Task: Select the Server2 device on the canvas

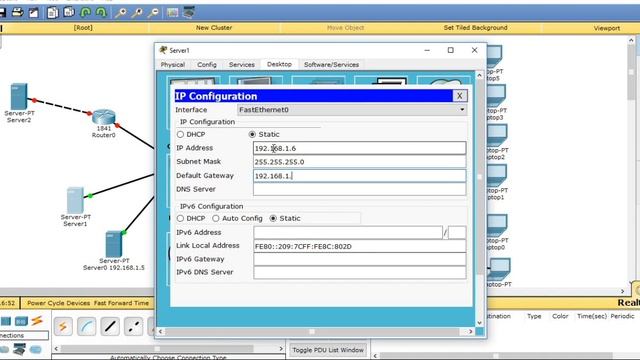Action: click(x=19, y=97)
